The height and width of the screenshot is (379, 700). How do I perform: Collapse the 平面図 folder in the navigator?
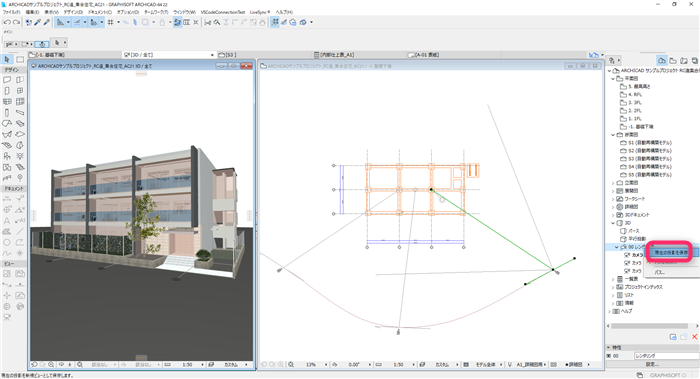tap(613, 79)
